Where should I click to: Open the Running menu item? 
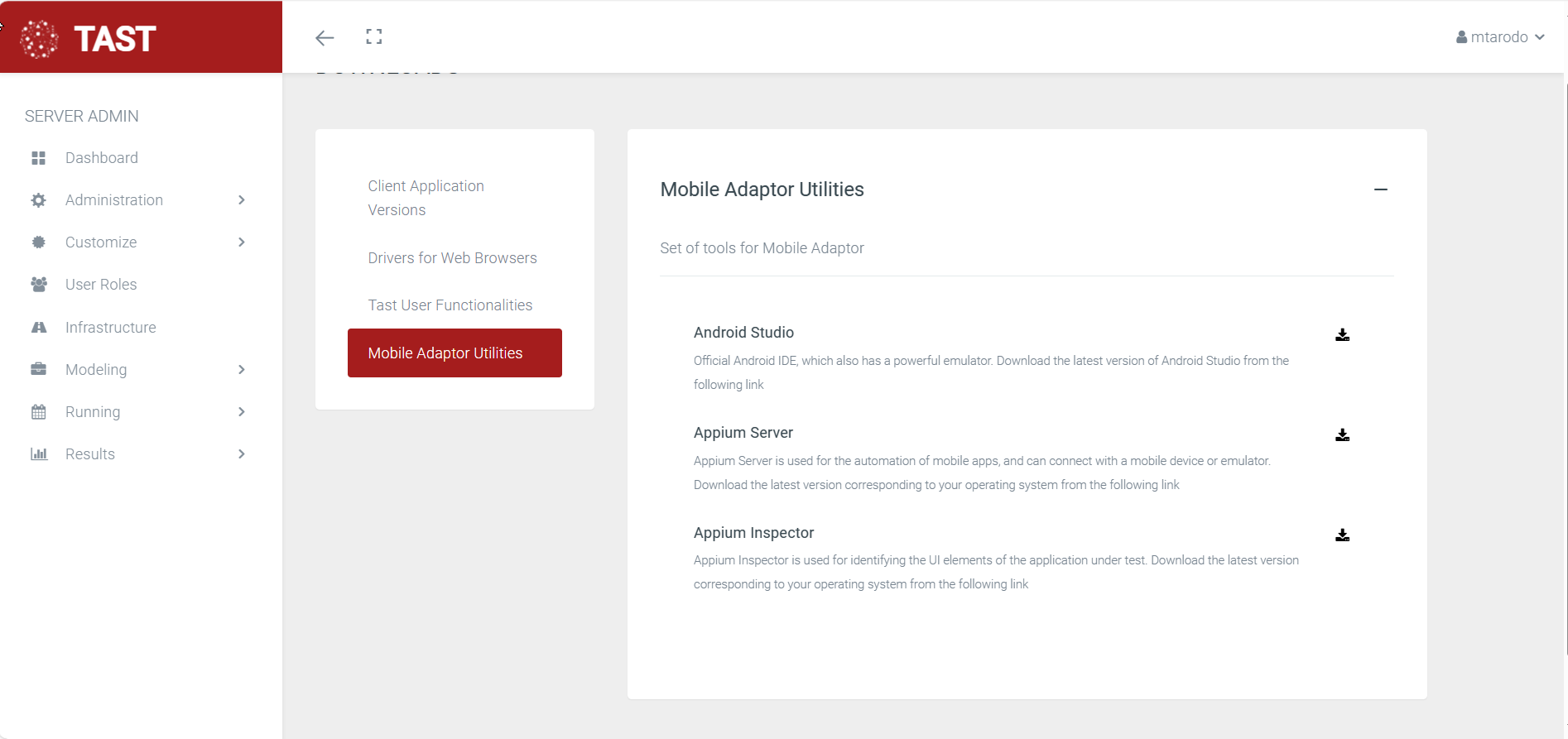93,412
